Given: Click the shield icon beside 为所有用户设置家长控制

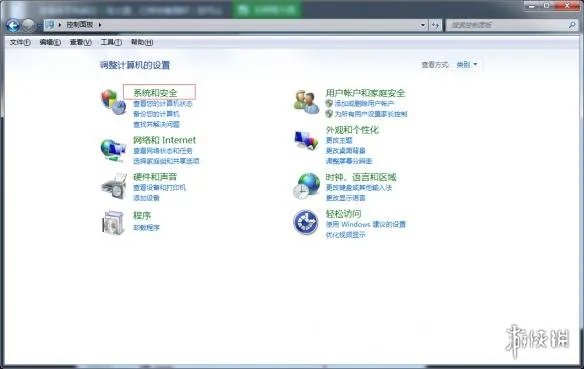Looking at the screenshot, I should pyautogui.click(x=329, y=114).
